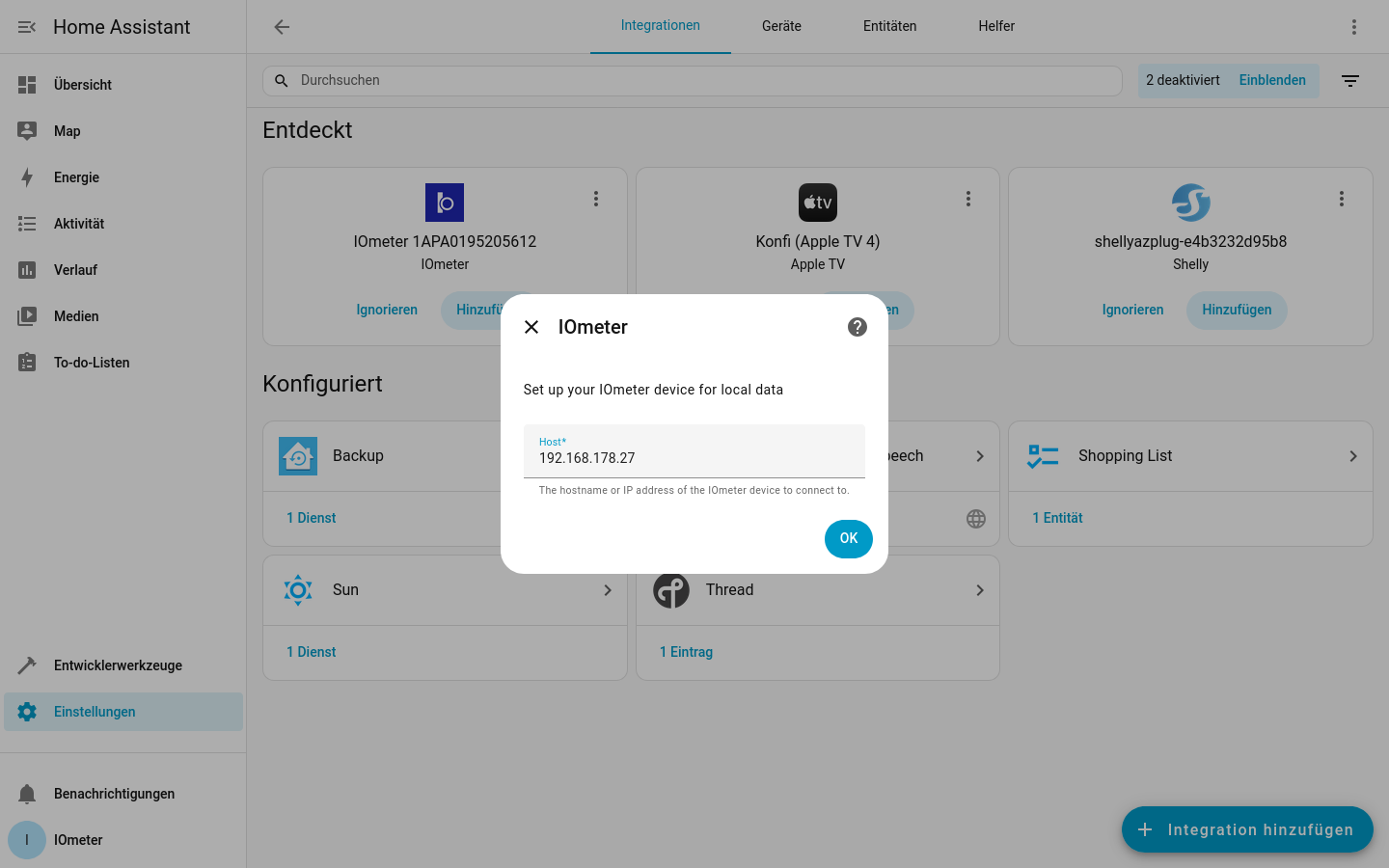
Task: Open the Verlauf chart icon
Action: [27, 270]
